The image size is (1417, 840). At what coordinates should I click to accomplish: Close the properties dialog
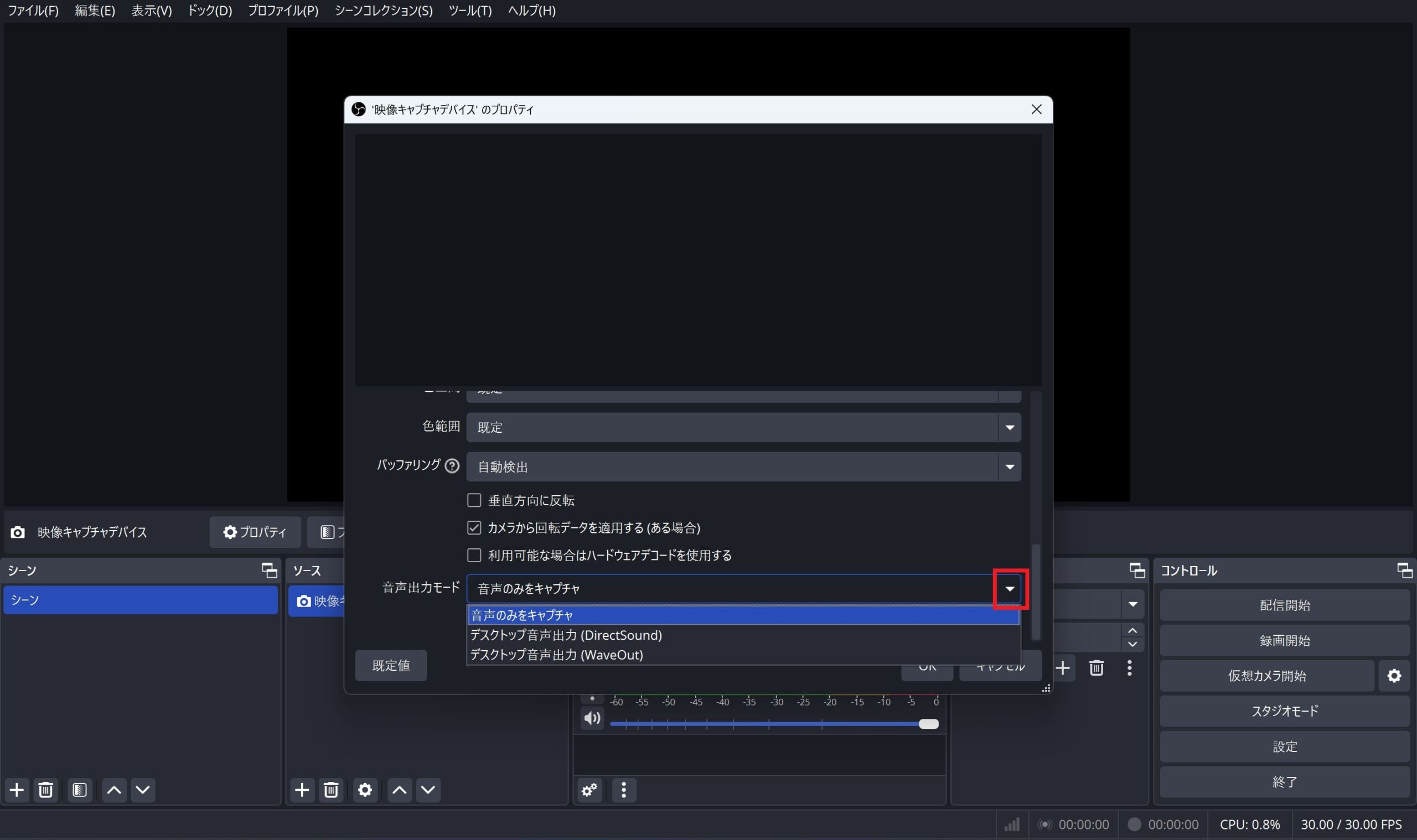[1036, 109]
